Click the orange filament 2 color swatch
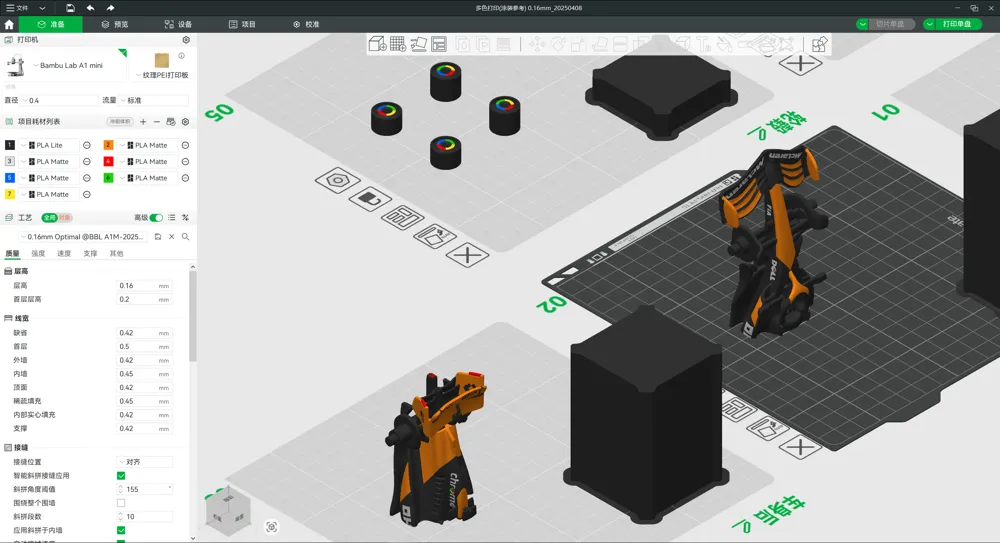 coord(109,145)
